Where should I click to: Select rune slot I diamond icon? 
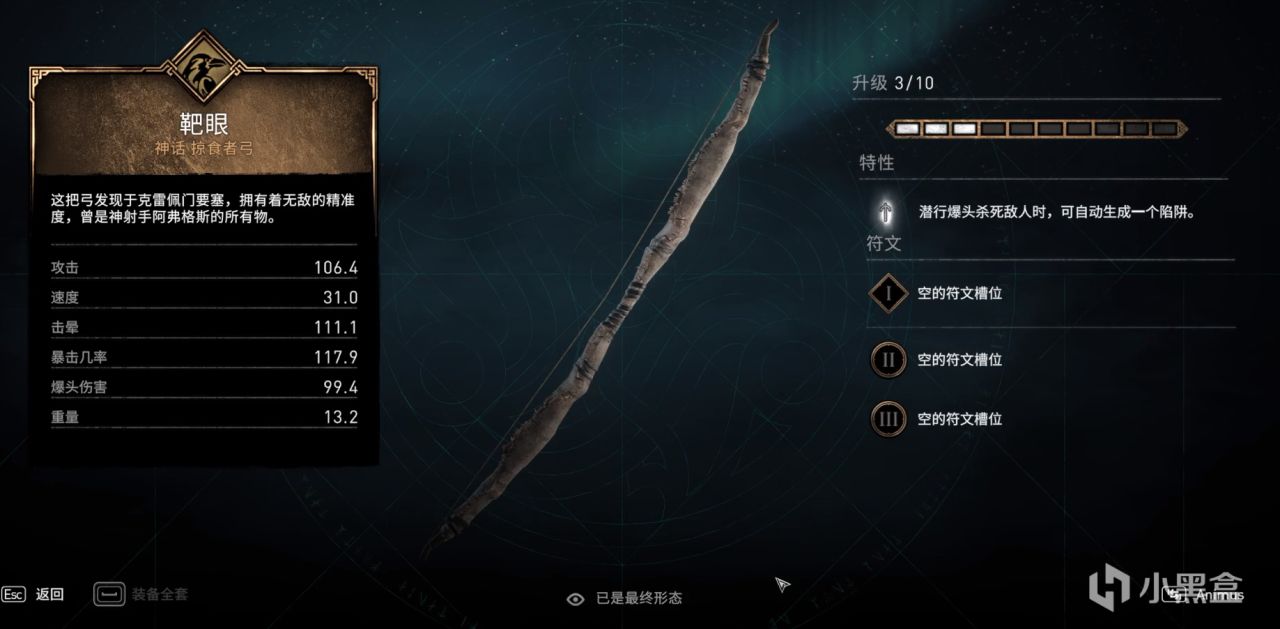tap(887, 294)
